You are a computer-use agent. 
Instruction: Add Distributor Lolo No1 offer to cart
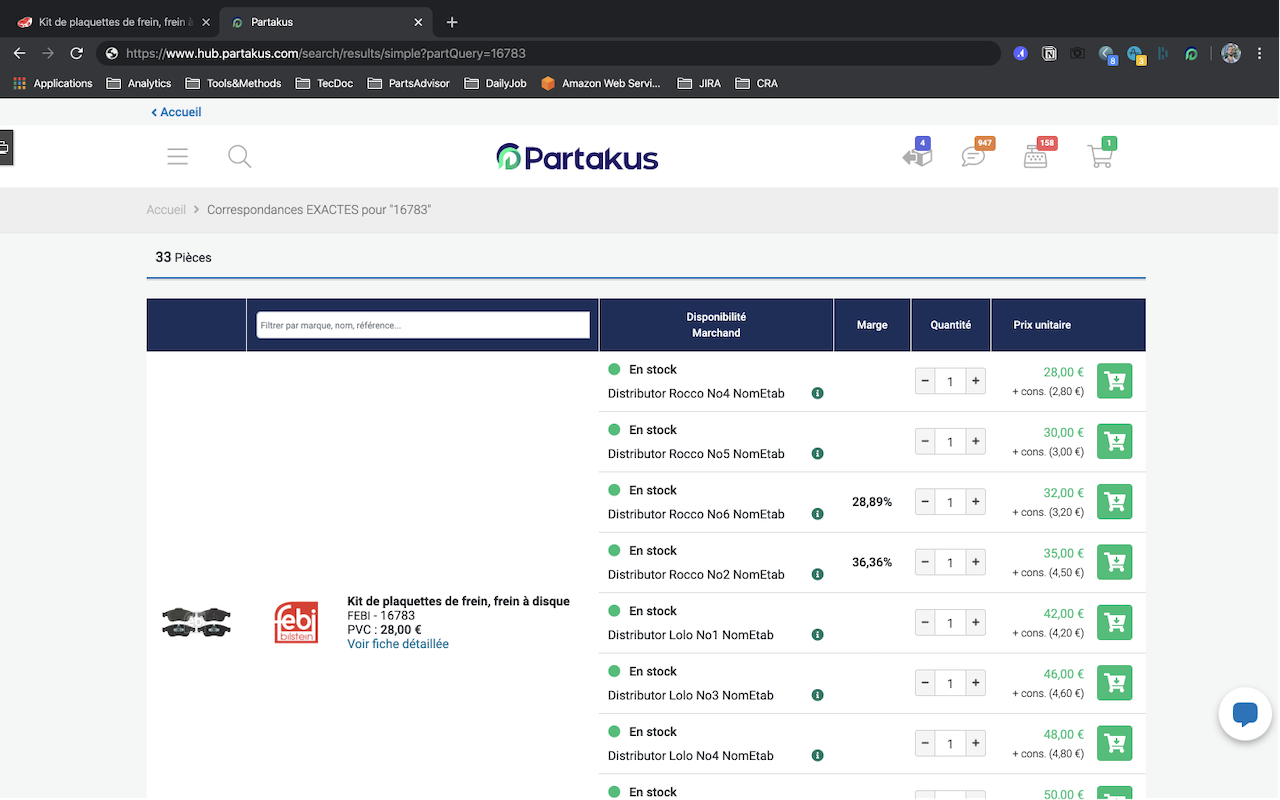[1114, 622]
